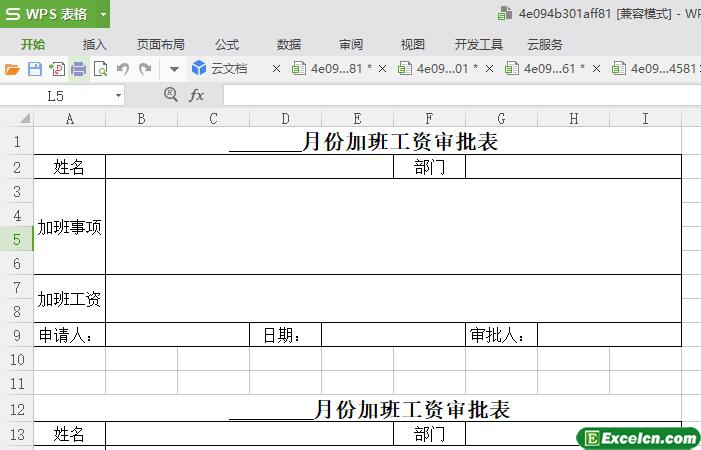Click the select-all corner triangle
This screenshot has width=701, height=450.
[x=25, y=119]
